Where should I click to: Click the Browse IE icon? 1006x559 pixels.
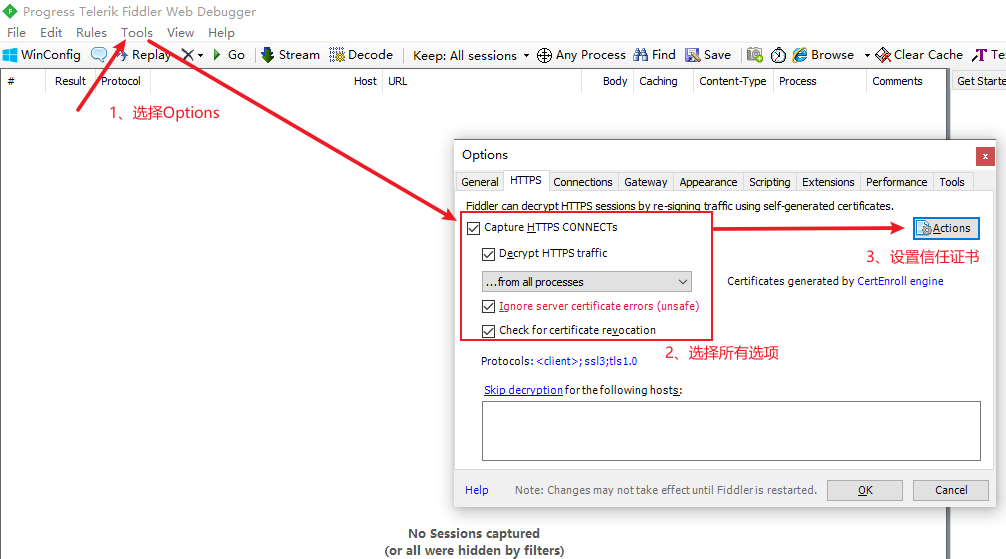click(799, 55)
